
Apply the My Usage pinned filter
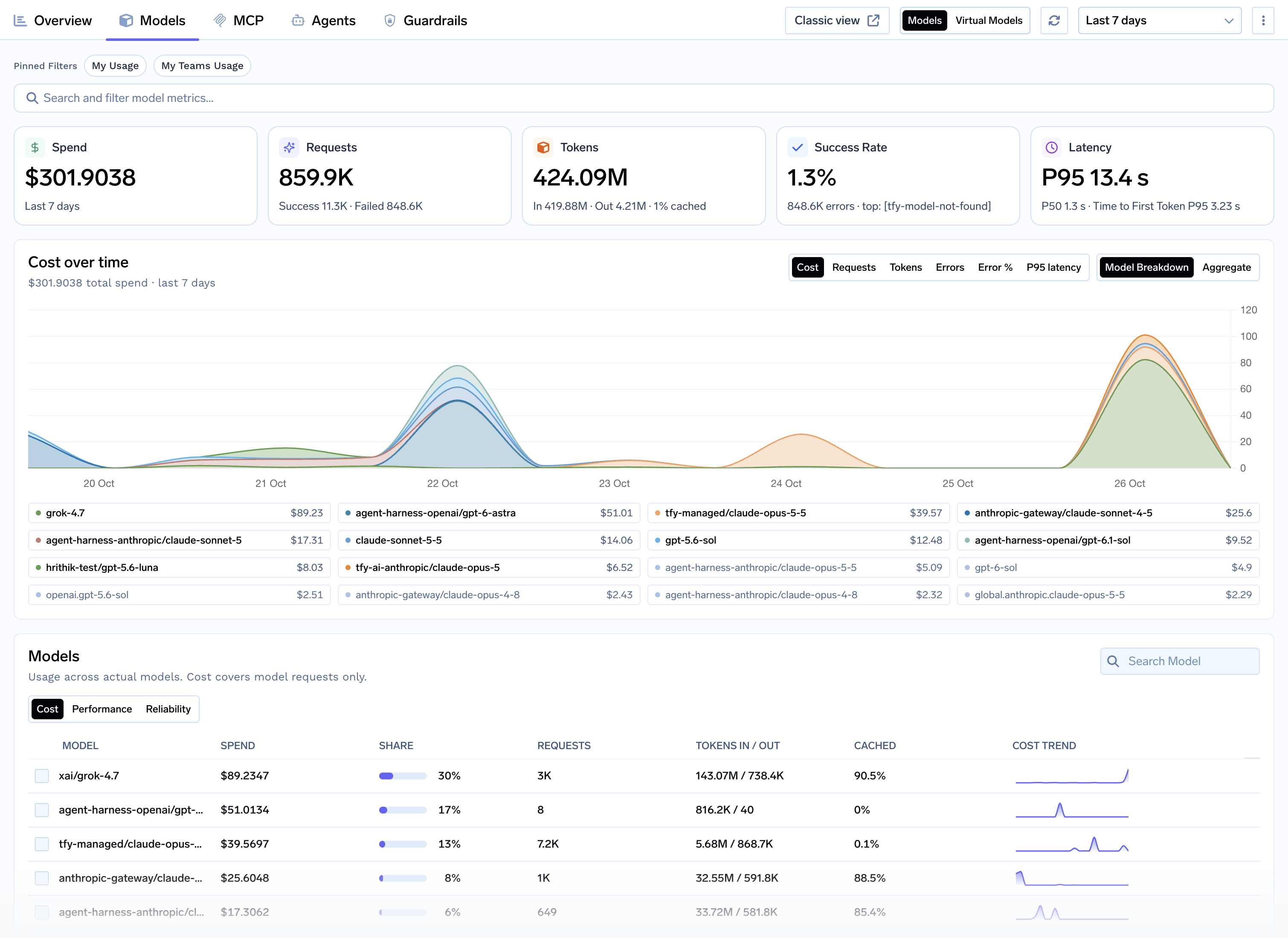[x=115, y=66]
